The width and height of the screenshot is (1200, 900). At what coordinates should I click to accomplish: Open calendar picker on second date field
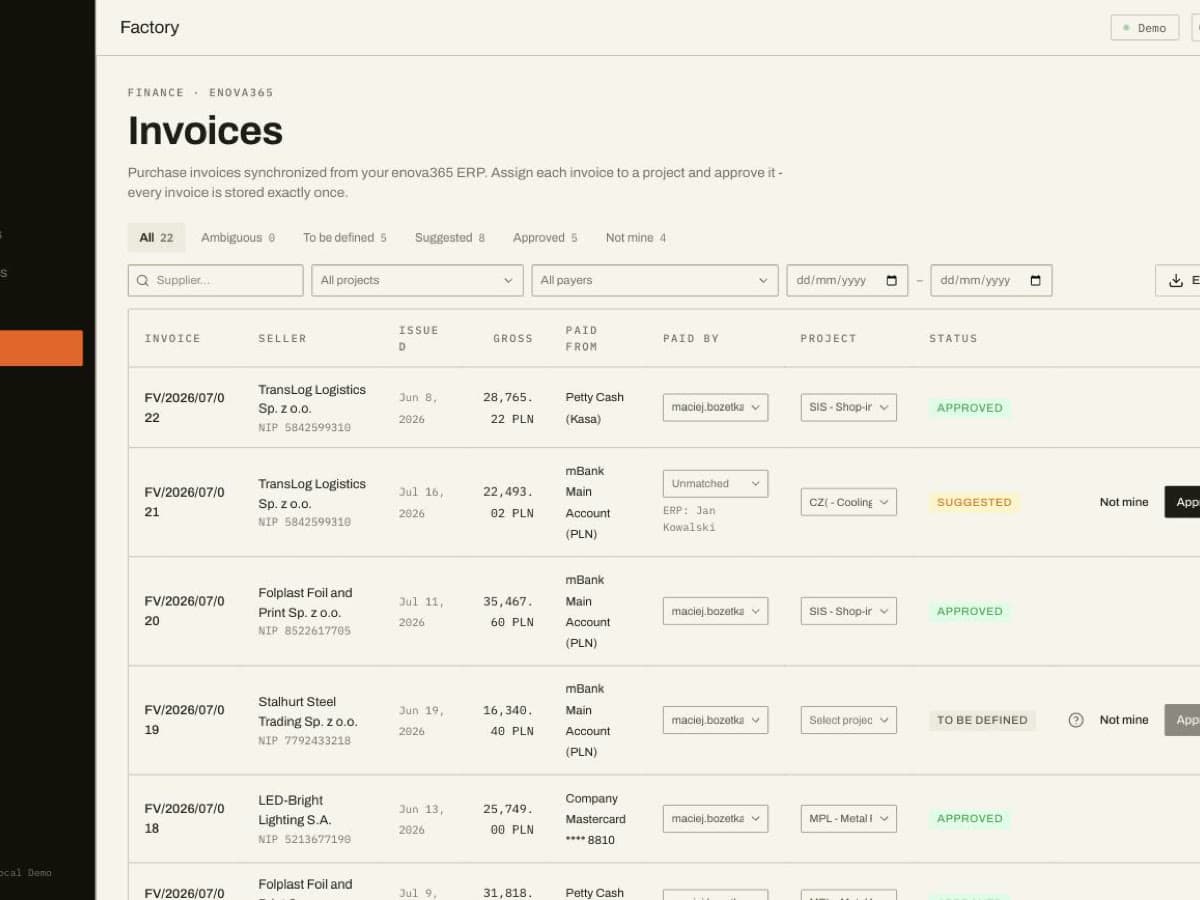pyautogui.click(x=1035, y=281)
